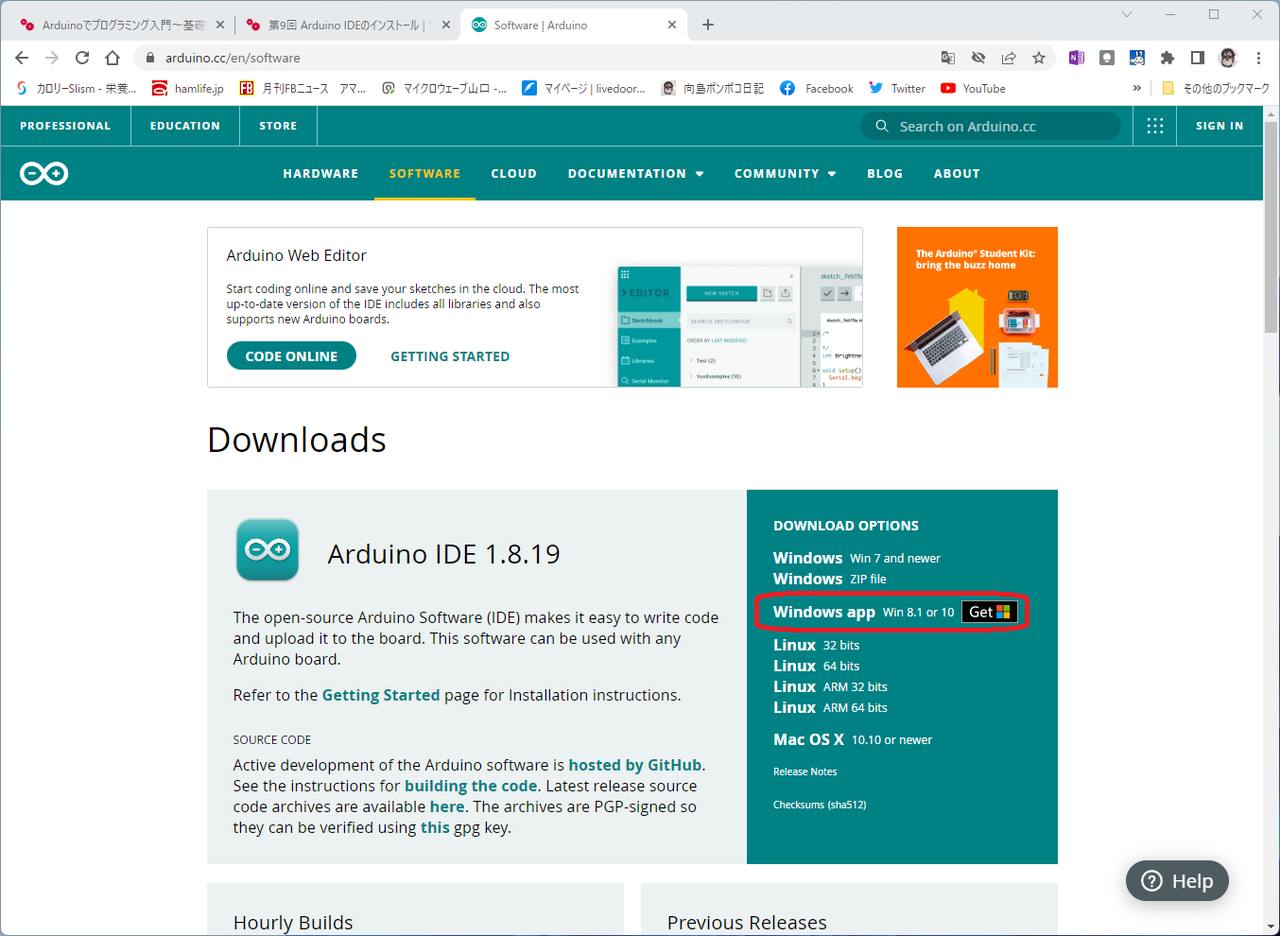Get the Windows app from Microsoft Store
This screenshot has width=1280, height=936.
[990, 612]
